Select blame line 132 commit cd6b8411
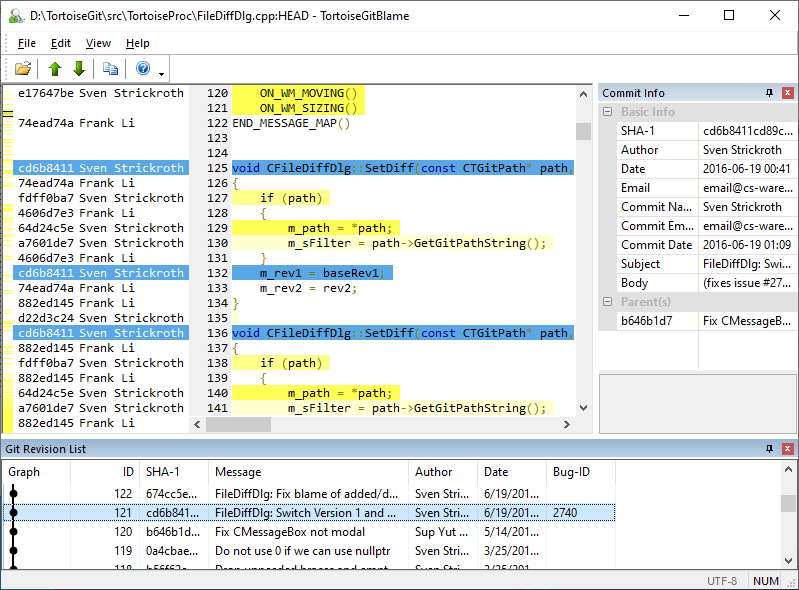The image size is (799, 590). point(98,273)
